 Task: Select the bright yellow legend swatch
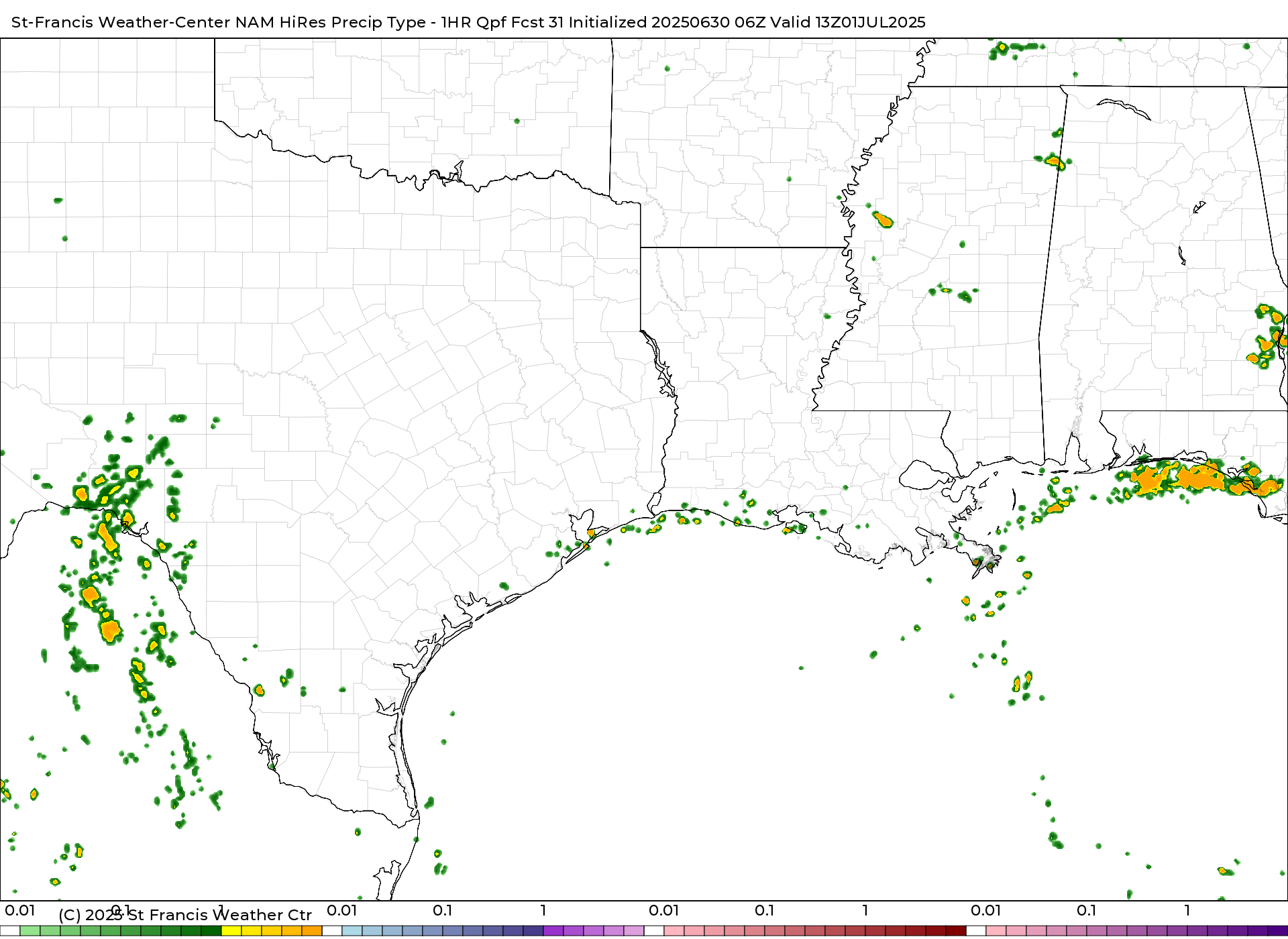(x=231, y=931)
